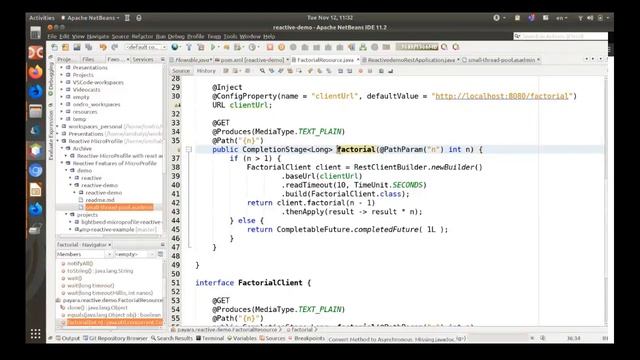Open Firefox from the Ubuntu dock
The height and width of the screenshot is (360, 640).
[x=36, y=72]
